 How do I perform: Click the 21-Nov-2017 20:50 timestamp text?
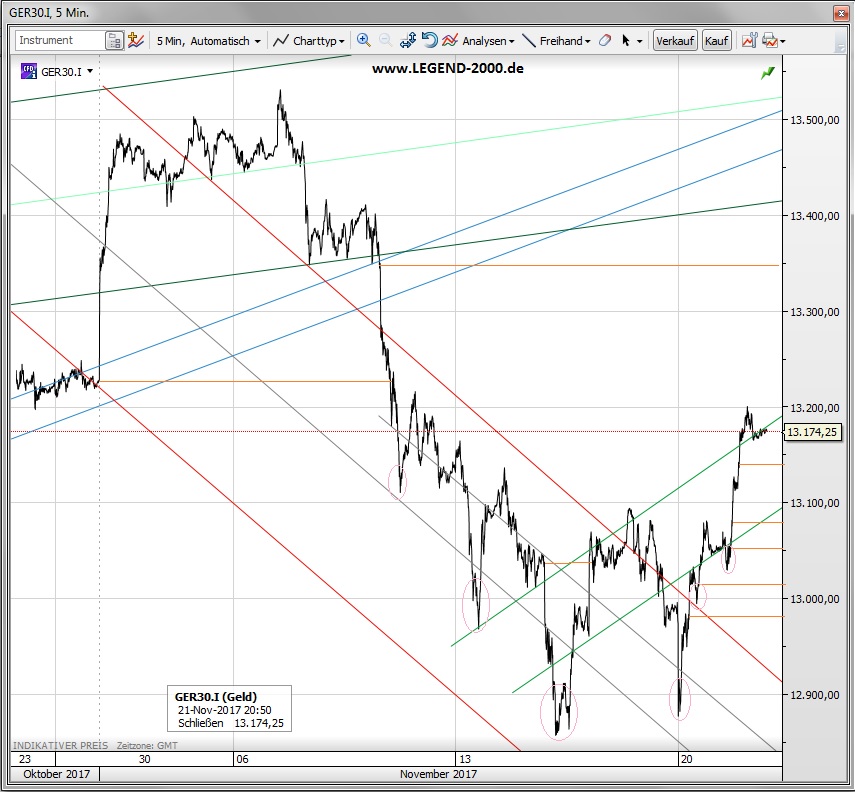(225, 710)
